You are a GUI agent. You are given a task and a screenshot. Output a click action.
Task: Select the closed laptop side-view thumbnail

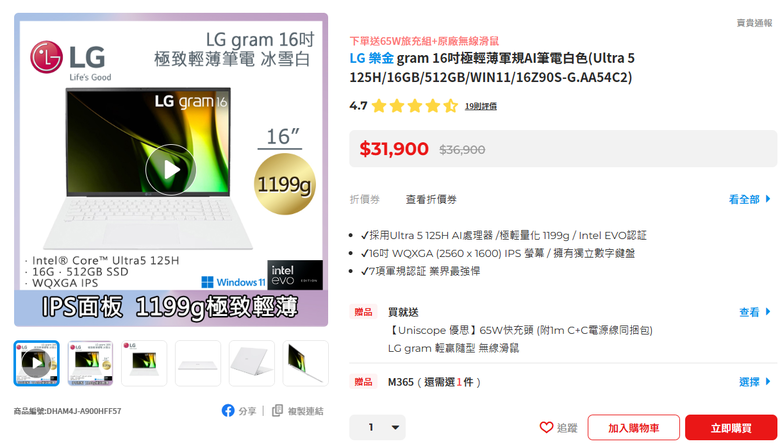pyautogui.click(x=197, y=363)
